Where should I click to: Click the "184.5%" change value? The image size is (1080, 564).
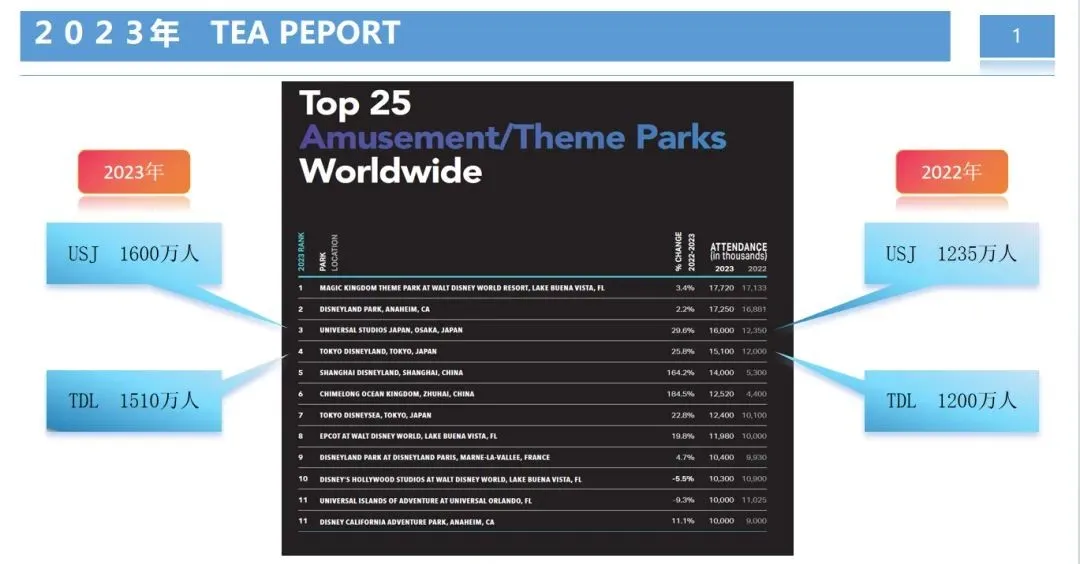(x=681, y=394)
